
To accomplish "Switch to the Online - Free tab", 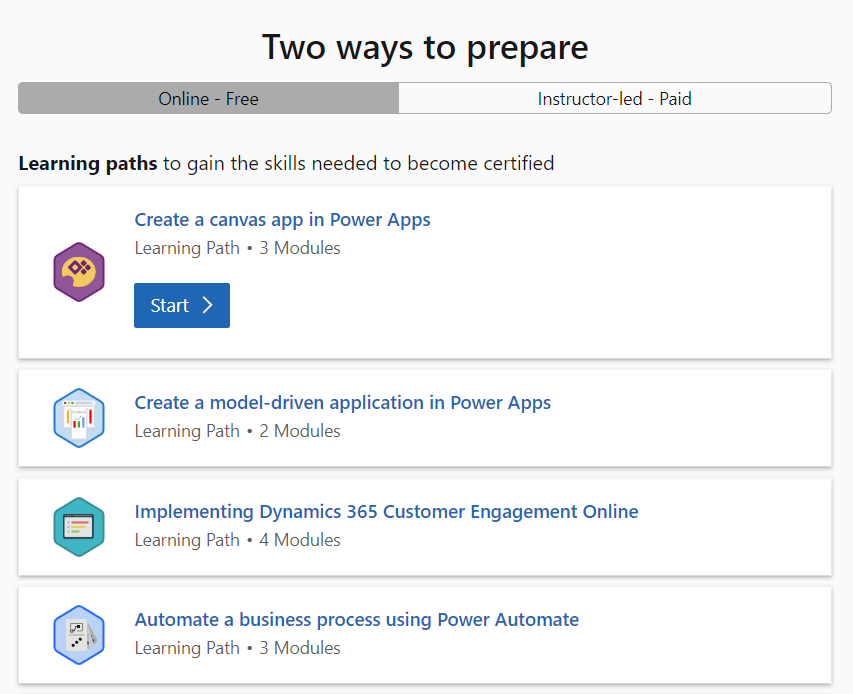I will tap(208, 98).
